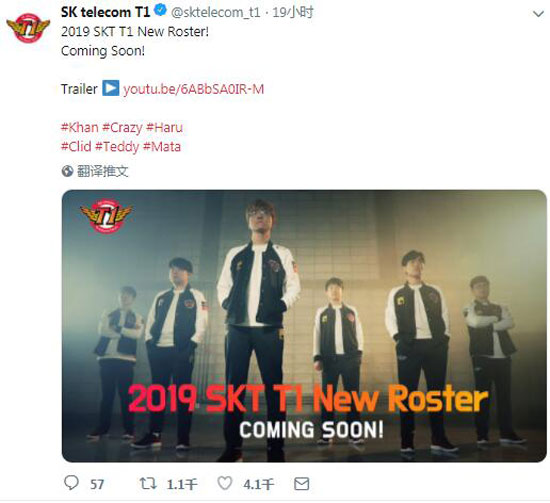Click the globe translate icon

tap(67, 171)
